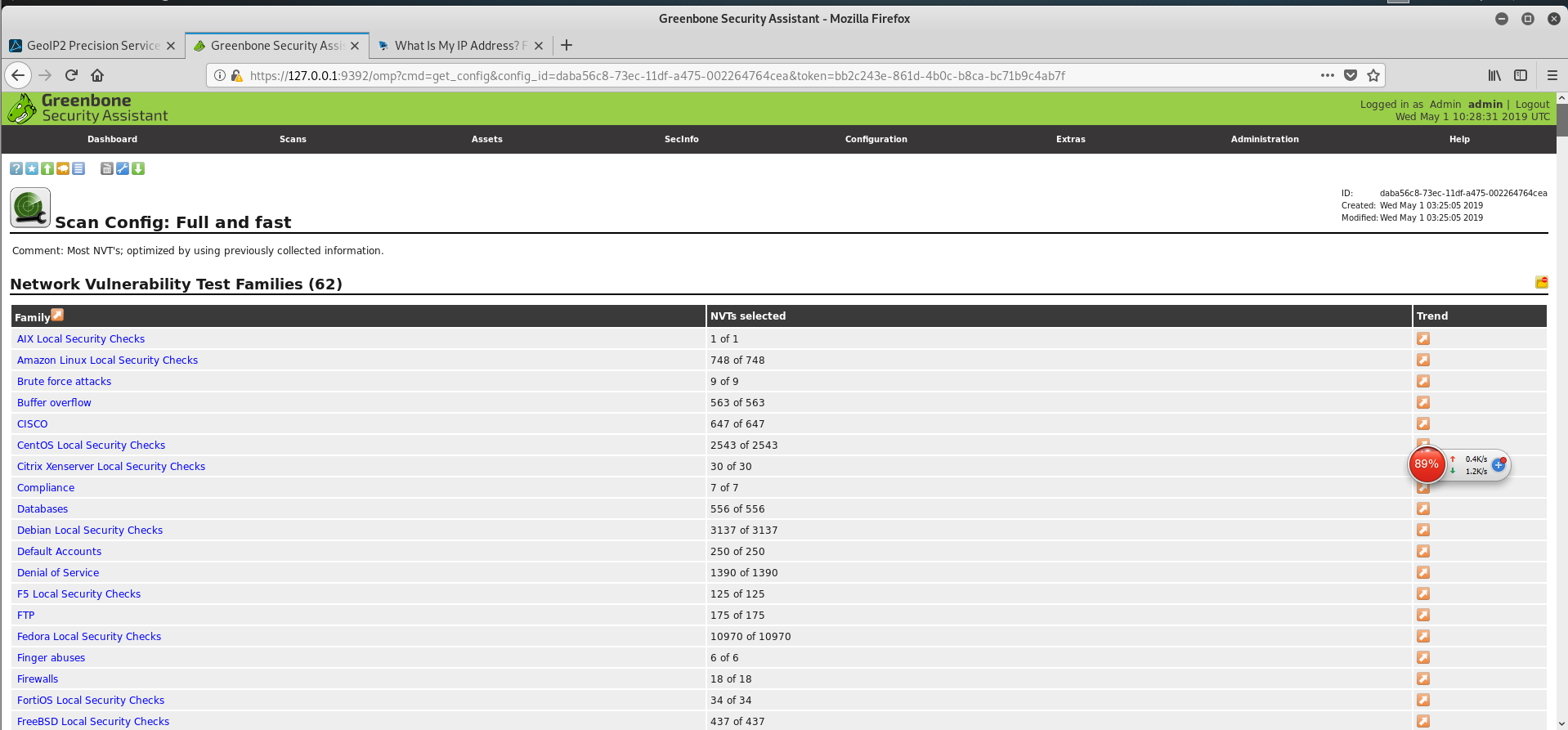Switch to the What Is My IP Address tab
The width and height of the screenshot is (1568, 730).
(460, 46)
